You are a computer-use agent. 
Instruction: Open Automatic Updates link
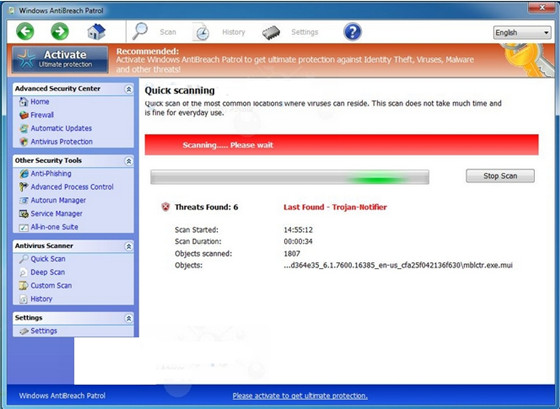[x=61, y=128]
